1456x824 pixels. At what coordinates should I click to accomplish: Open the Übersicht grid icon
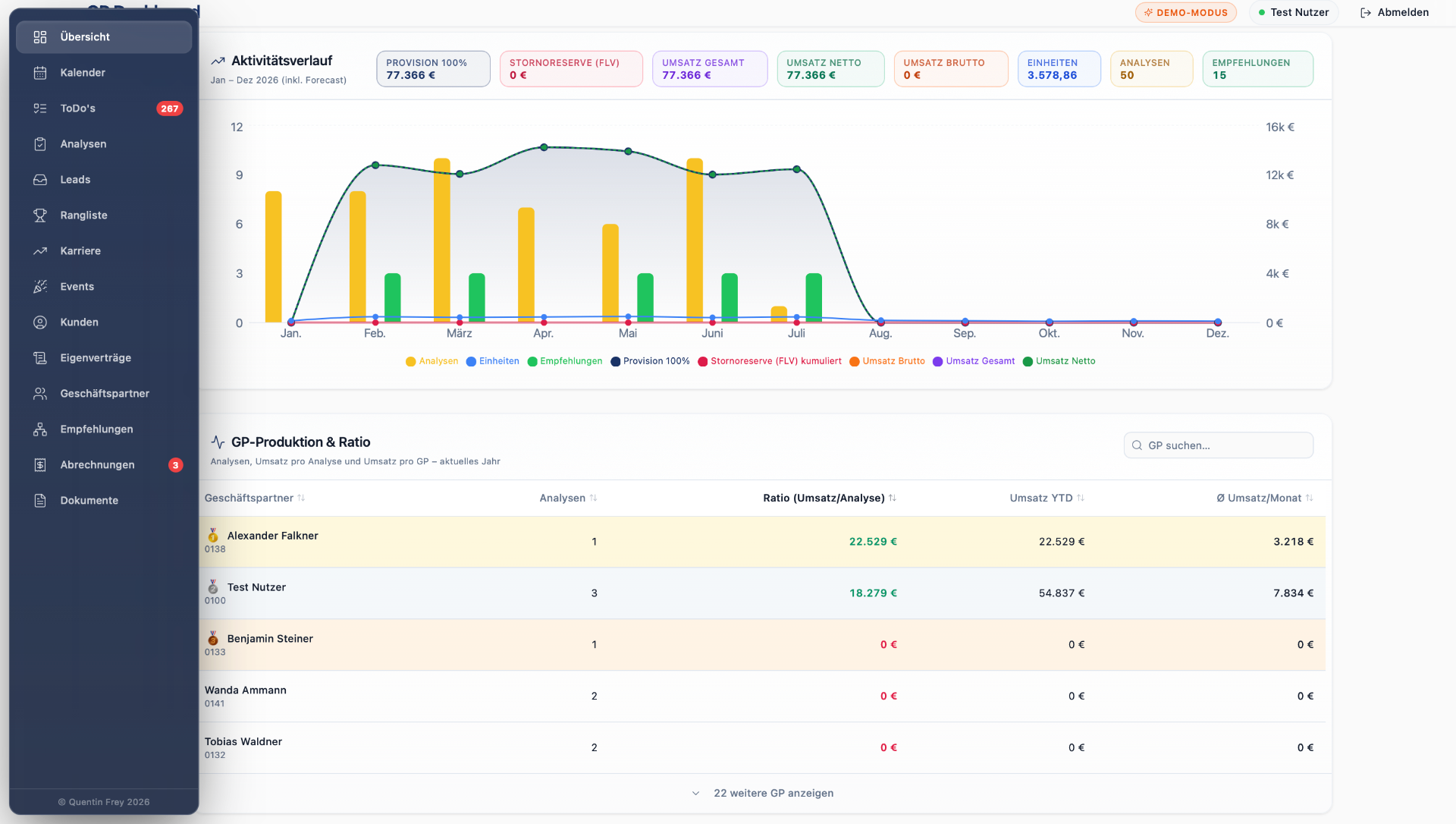(x=40, y=37)
